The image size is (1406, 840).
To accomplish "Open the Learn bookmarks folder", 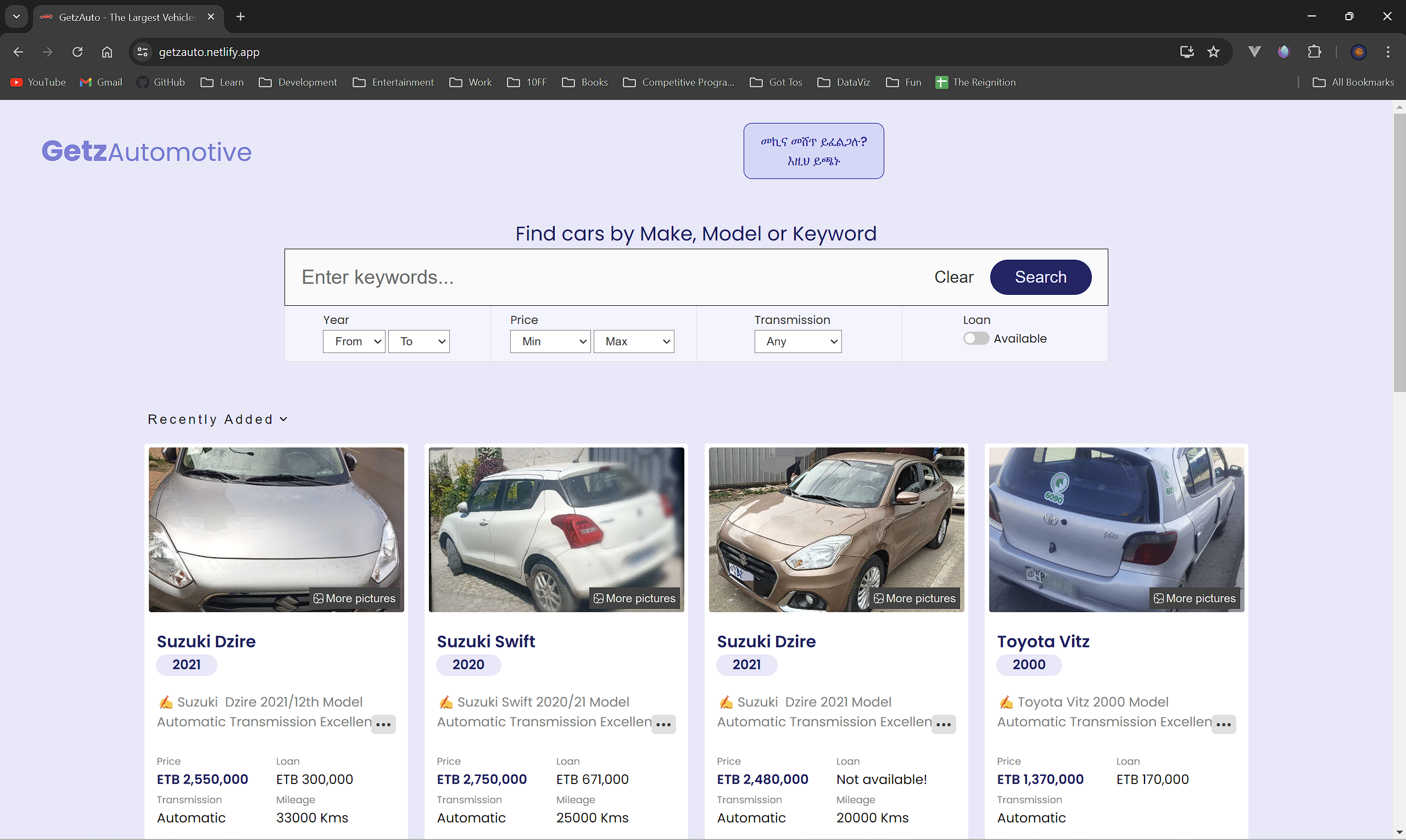I will click(222, 83).
